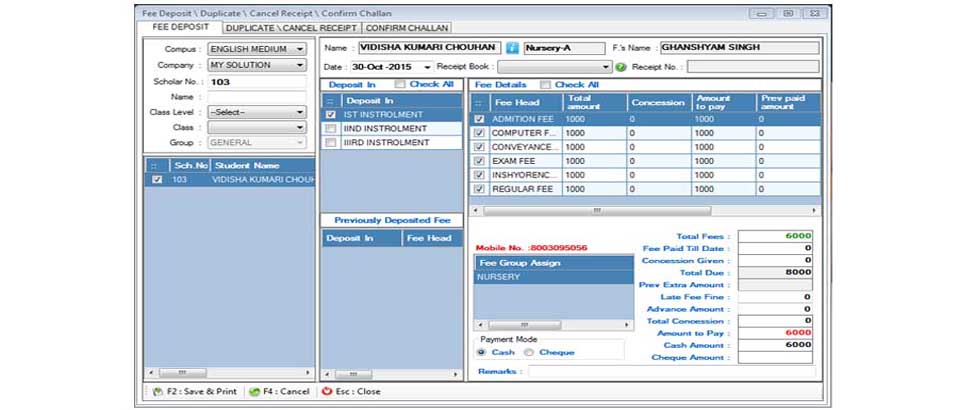958x410 pixels.
Task: Click the Save & Print floppy icon
Action: (x=157, y=392)
